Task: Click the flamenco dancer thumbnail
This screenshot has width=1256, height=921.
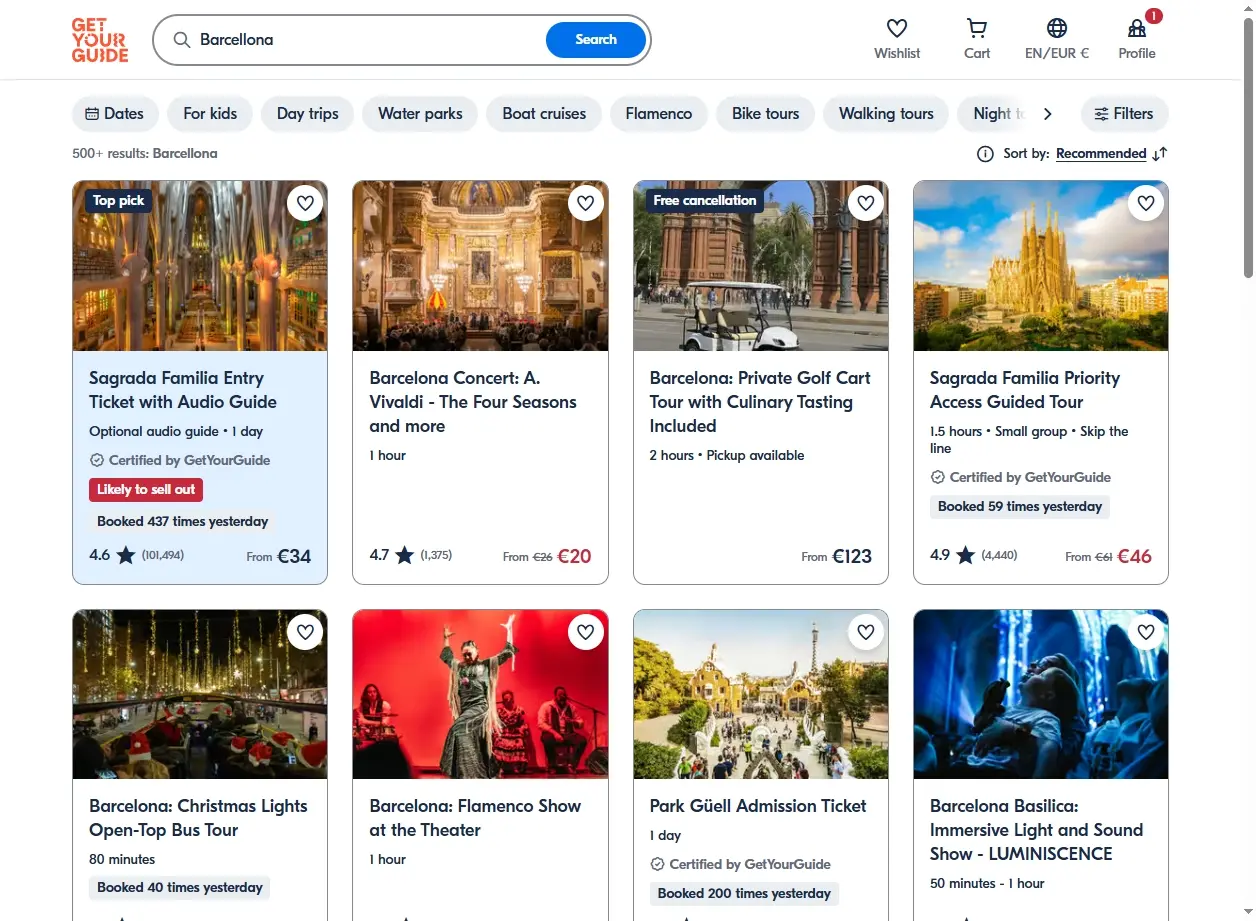Action: [480, 694]
